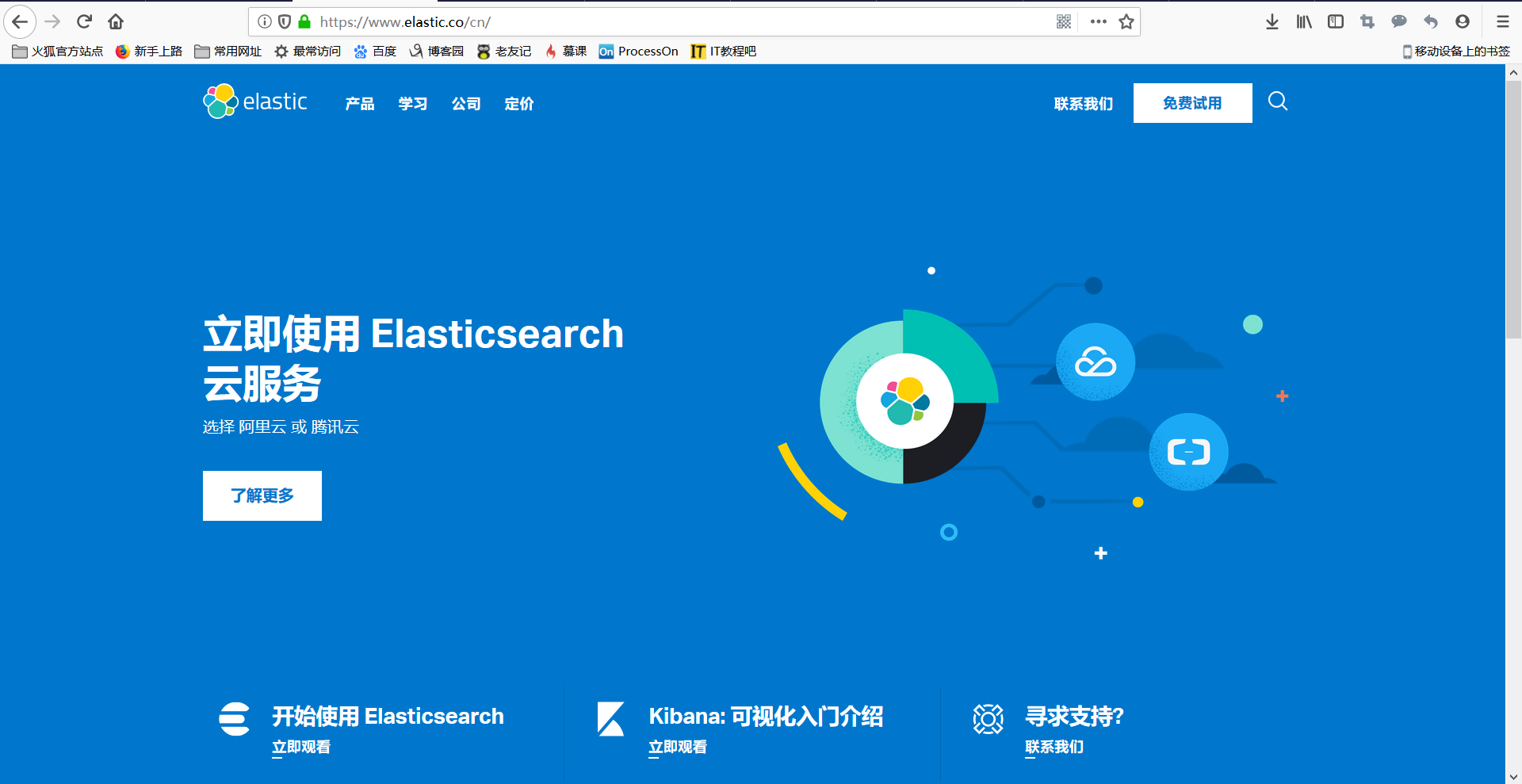This screenshot has width=1522, height=784.
Task: Open the Firefox Library icon
Action: click(x=1303, y=21)
